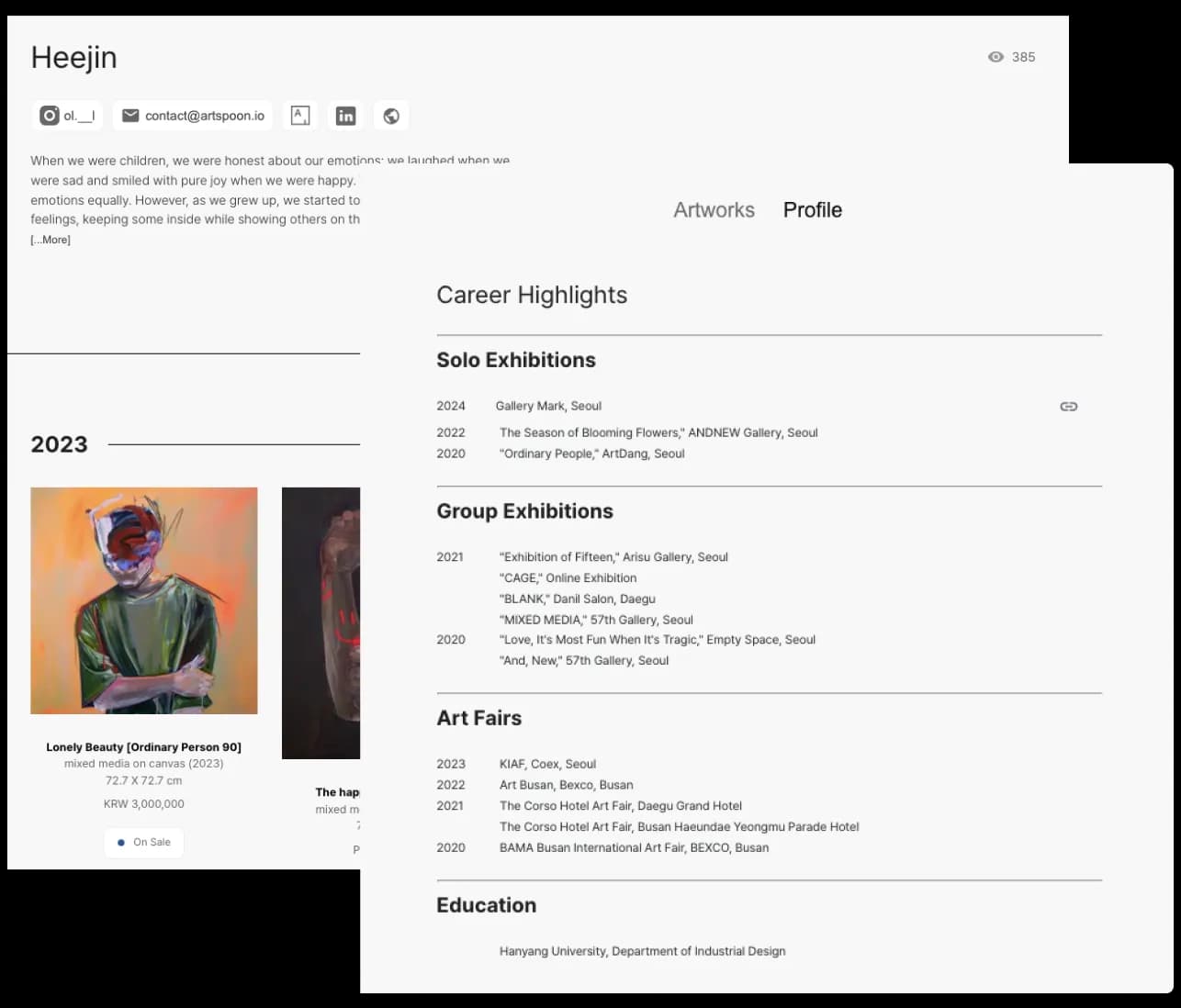The width and height of the screenshot is (1181, 1008).
Task: Expand the bio with the [...More] link
Action: [x=51, y=239]
